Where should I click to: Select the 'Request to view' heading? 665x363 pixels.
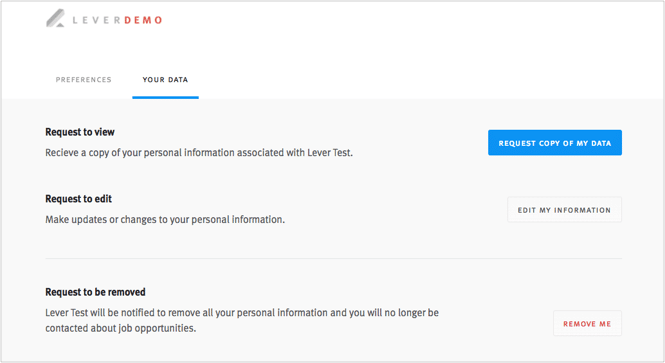coord(80,132)
